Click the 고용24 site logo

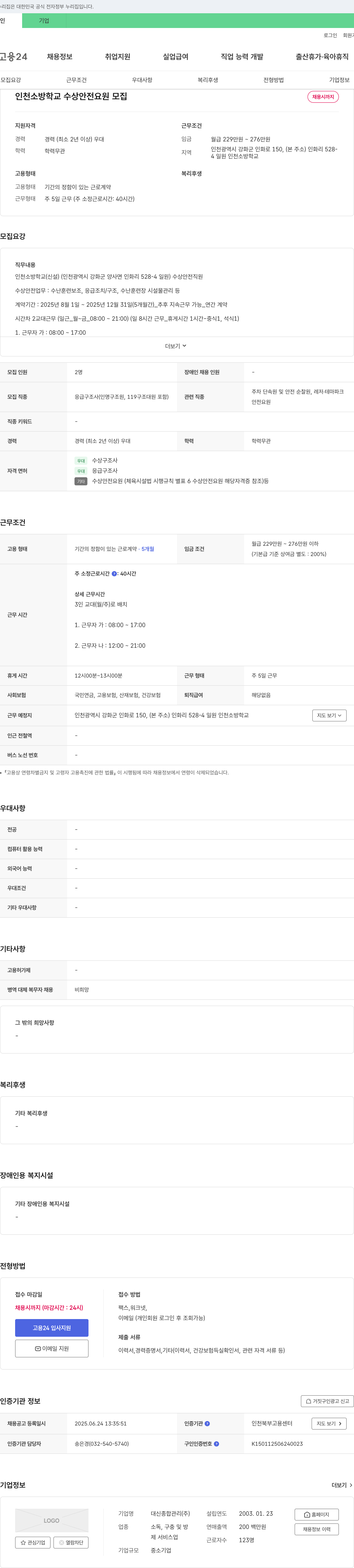point(13,57)
